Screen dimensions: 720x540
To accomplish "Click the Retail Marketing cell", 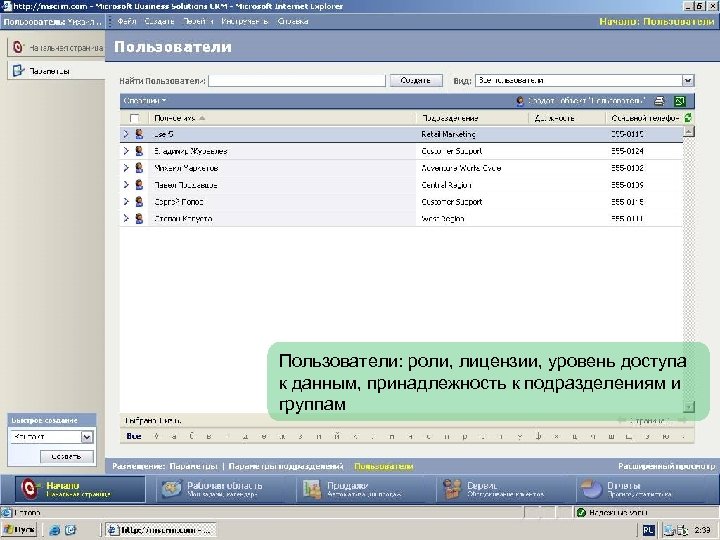I will 449,134.
